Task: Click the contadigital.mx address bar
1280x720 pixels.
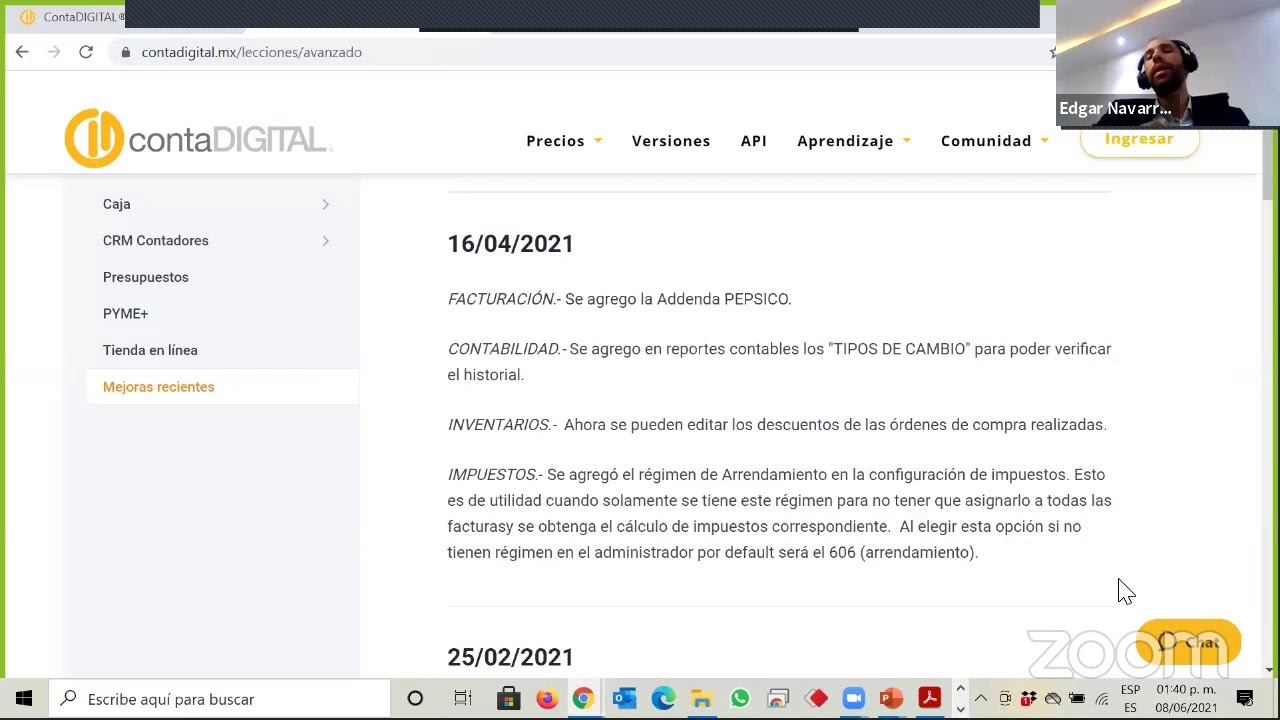Action: pos(580,52)
